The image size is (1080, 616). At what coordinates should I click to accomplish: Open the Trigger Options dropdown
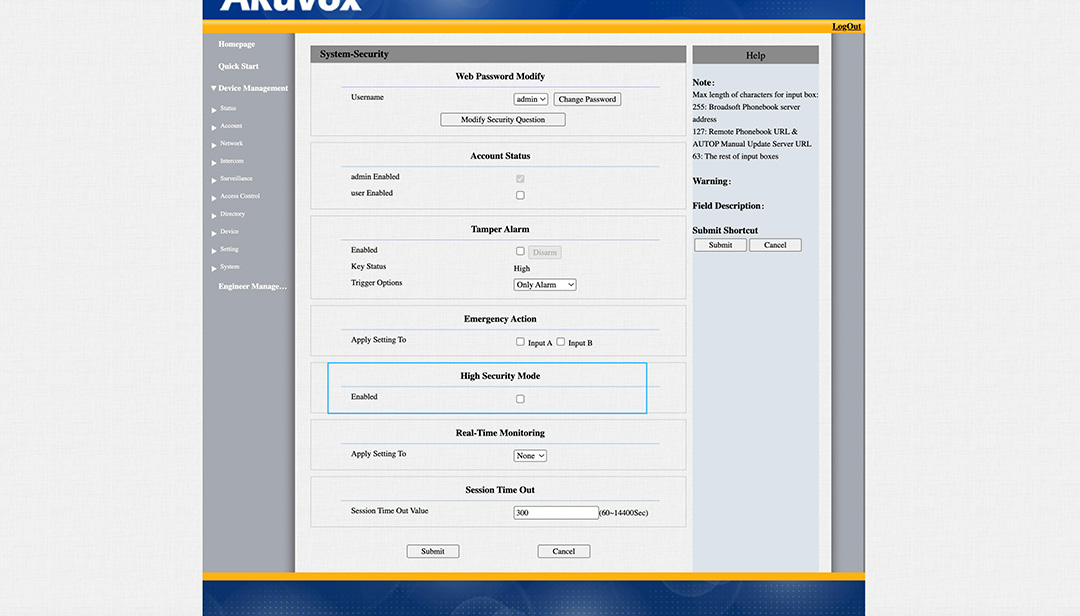click(x=545, y=285)
